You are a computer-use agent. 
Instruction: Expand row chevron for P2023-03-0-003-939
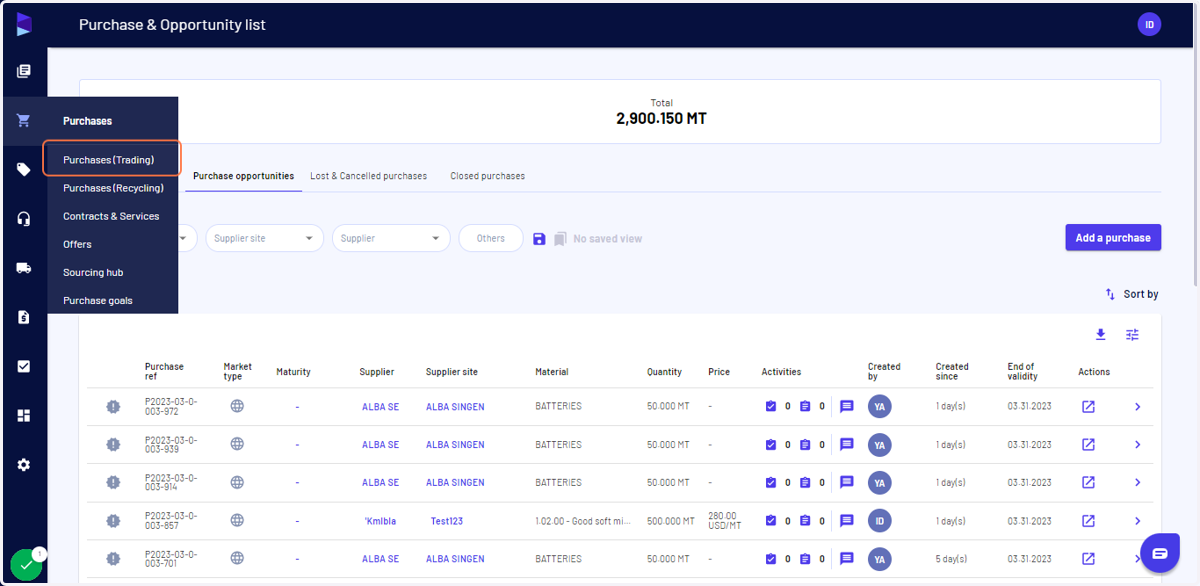[1137, 444]
